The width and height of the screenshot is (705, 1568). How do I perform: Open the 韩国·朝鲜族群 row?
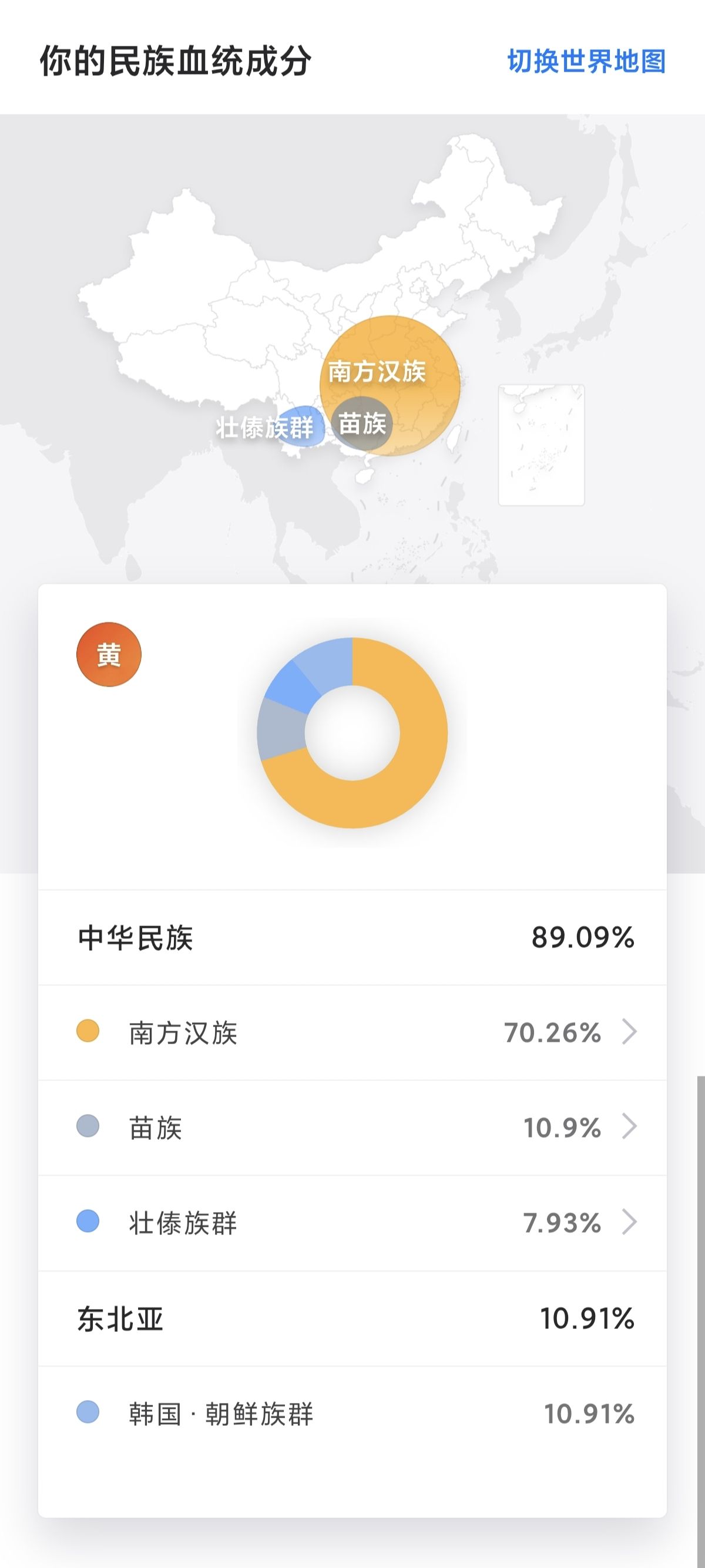coord(352,1413)
